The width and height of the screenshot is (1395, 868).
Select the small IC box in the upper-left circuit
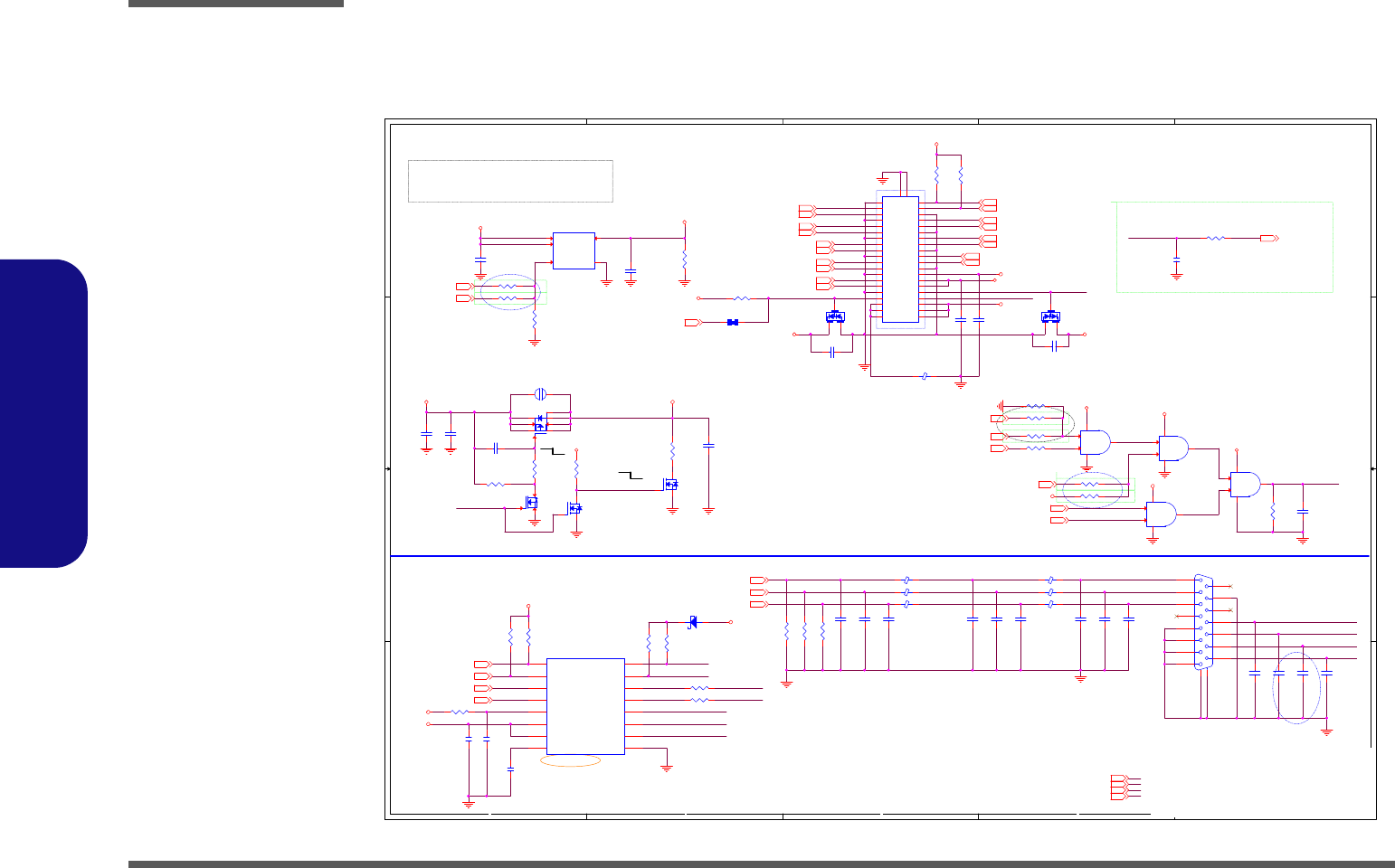coord(574,250)
